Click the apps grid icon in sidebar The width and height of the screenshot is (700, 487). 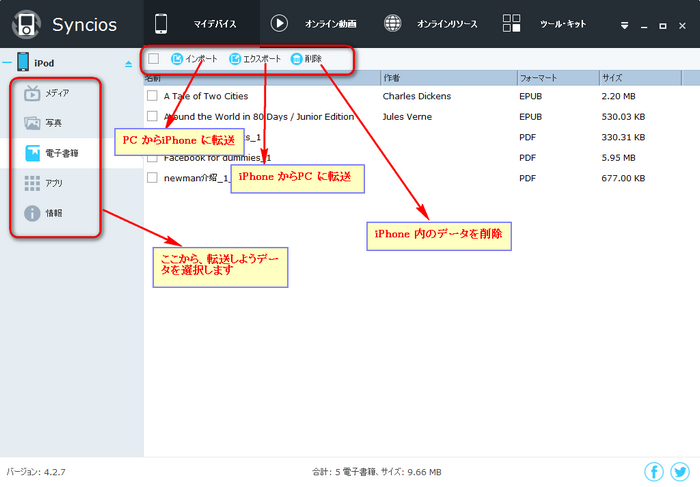[32, 183]
